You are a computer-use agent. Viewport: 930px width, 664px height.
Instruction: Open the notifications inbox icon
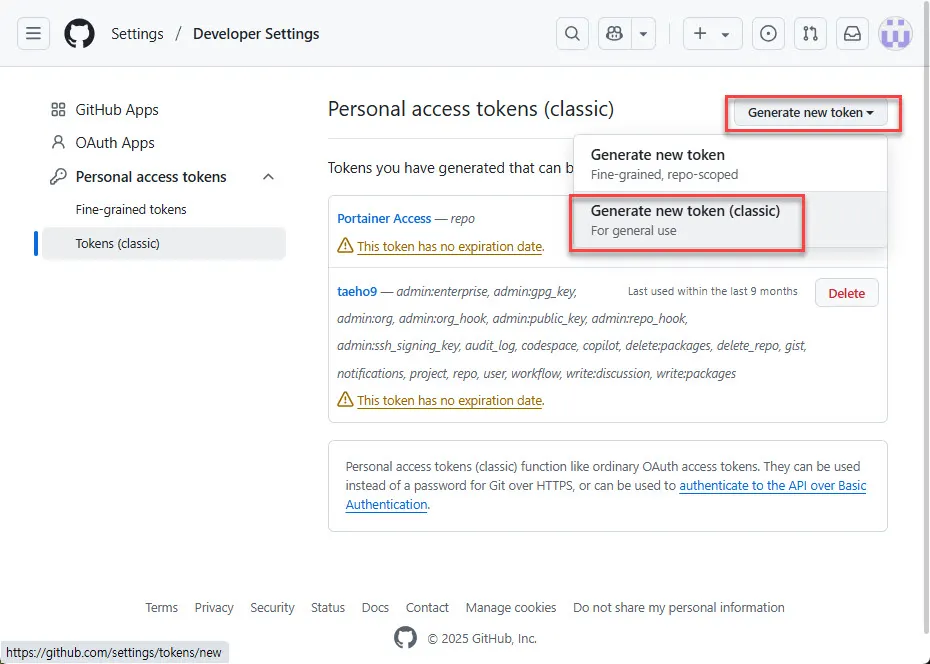pyautogui.click(x=852, y=34)
